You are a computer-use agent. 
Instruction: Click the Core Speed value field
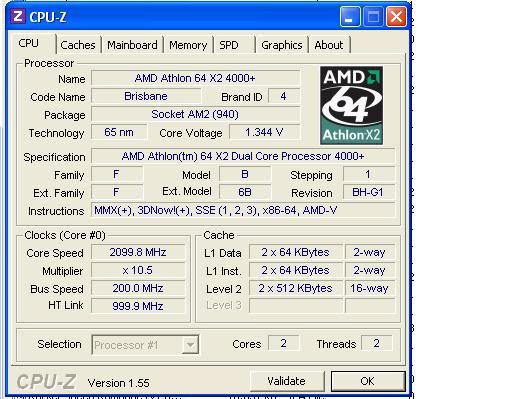[x=138, y=252]
